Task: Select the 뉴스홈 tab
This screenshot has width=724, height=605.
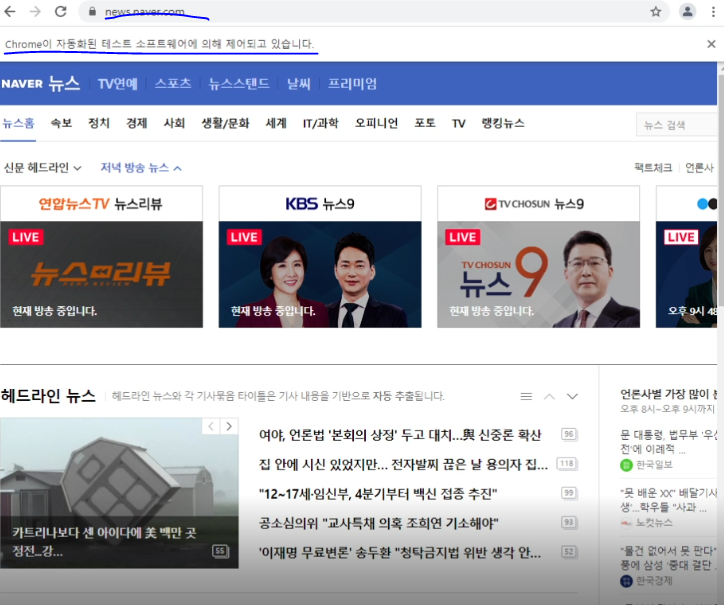Action: pyautogui.click(x=18, y=123)
